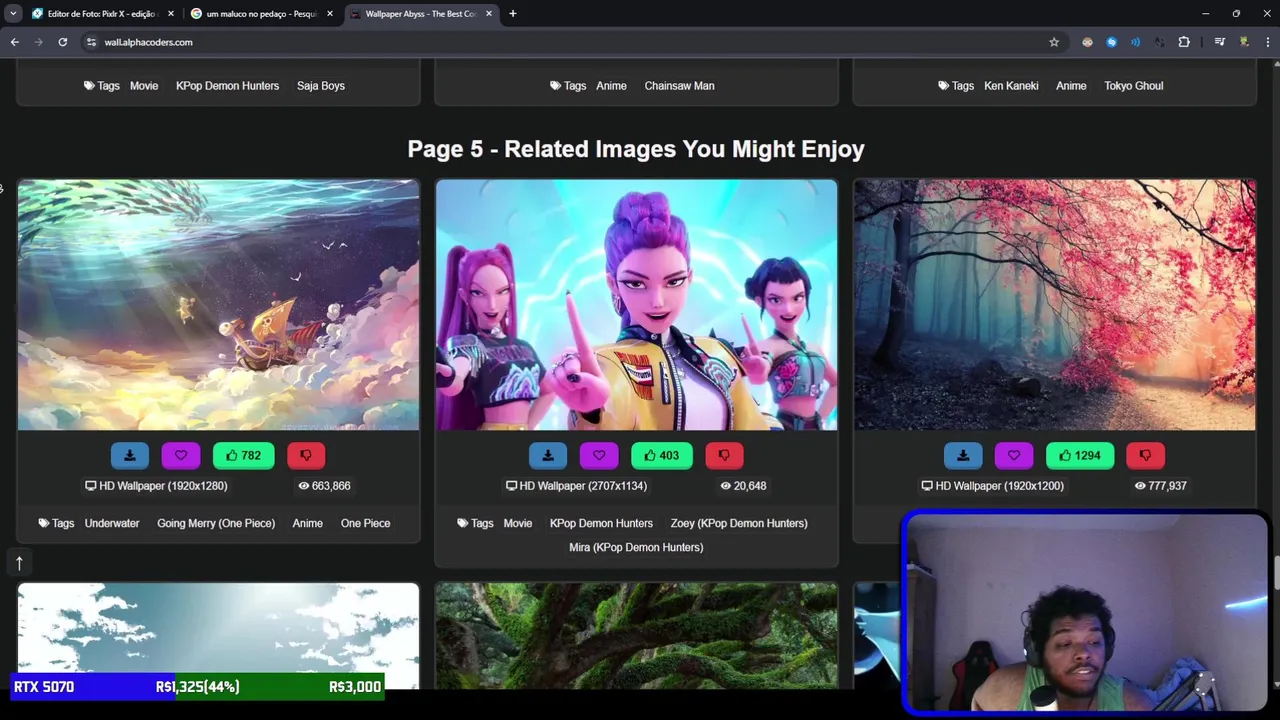1280x720 pixels.
Task: Click HD Wallpaper (1920x1200) resolution text
Action: [x=992, y=486]
